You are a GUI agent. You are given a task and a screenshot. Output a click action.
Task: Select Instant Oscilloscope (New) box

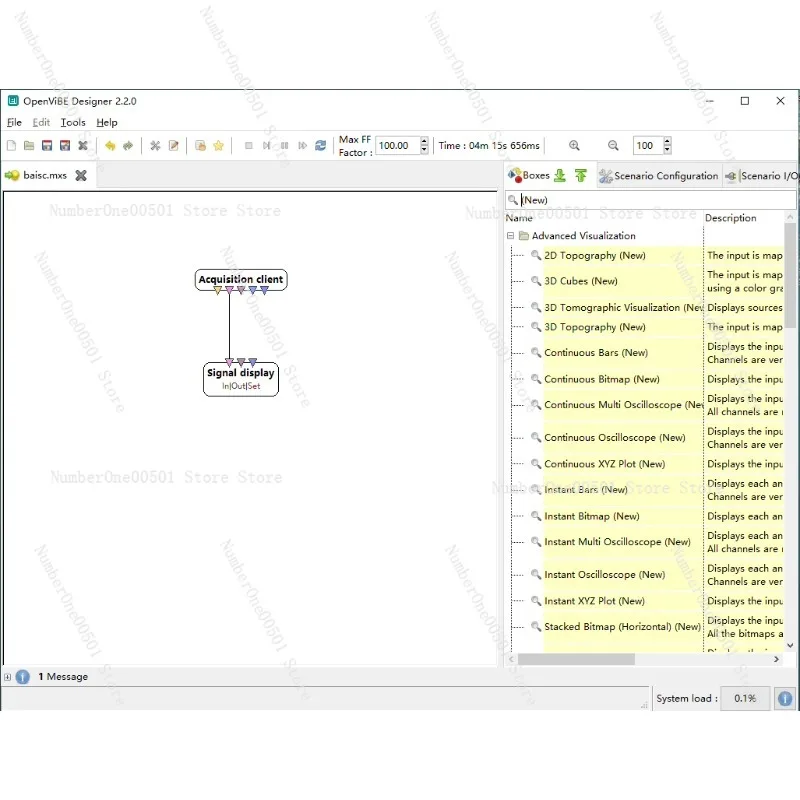point(605,574)
